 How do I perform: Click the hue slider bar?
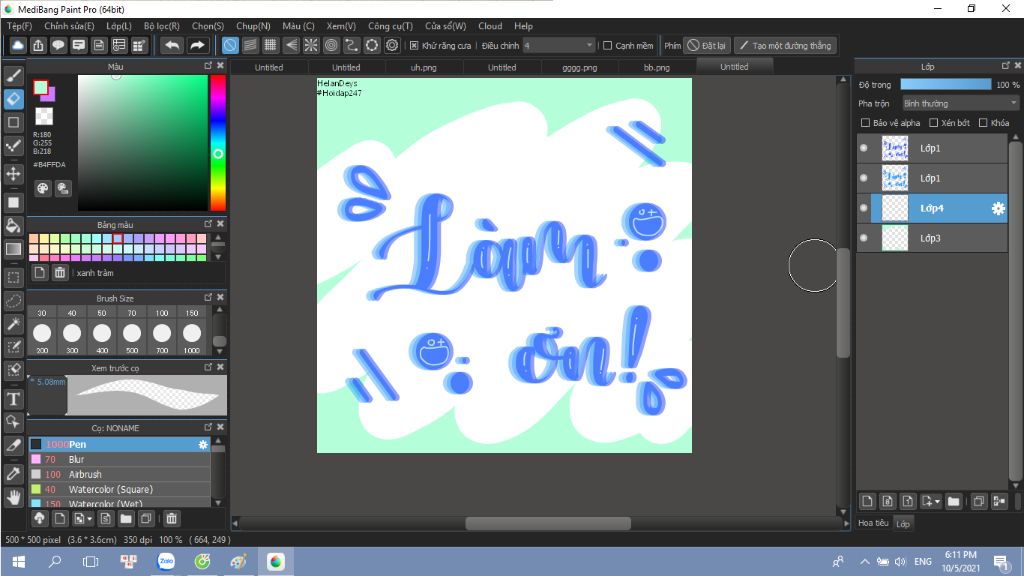217,142
